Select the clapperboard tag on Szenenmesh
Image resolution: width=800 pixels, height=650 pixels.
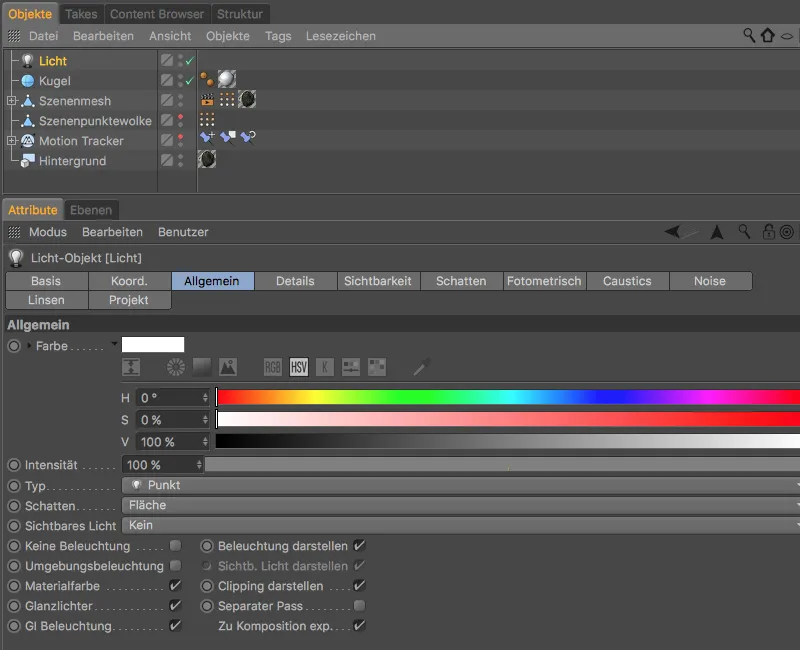207,99
